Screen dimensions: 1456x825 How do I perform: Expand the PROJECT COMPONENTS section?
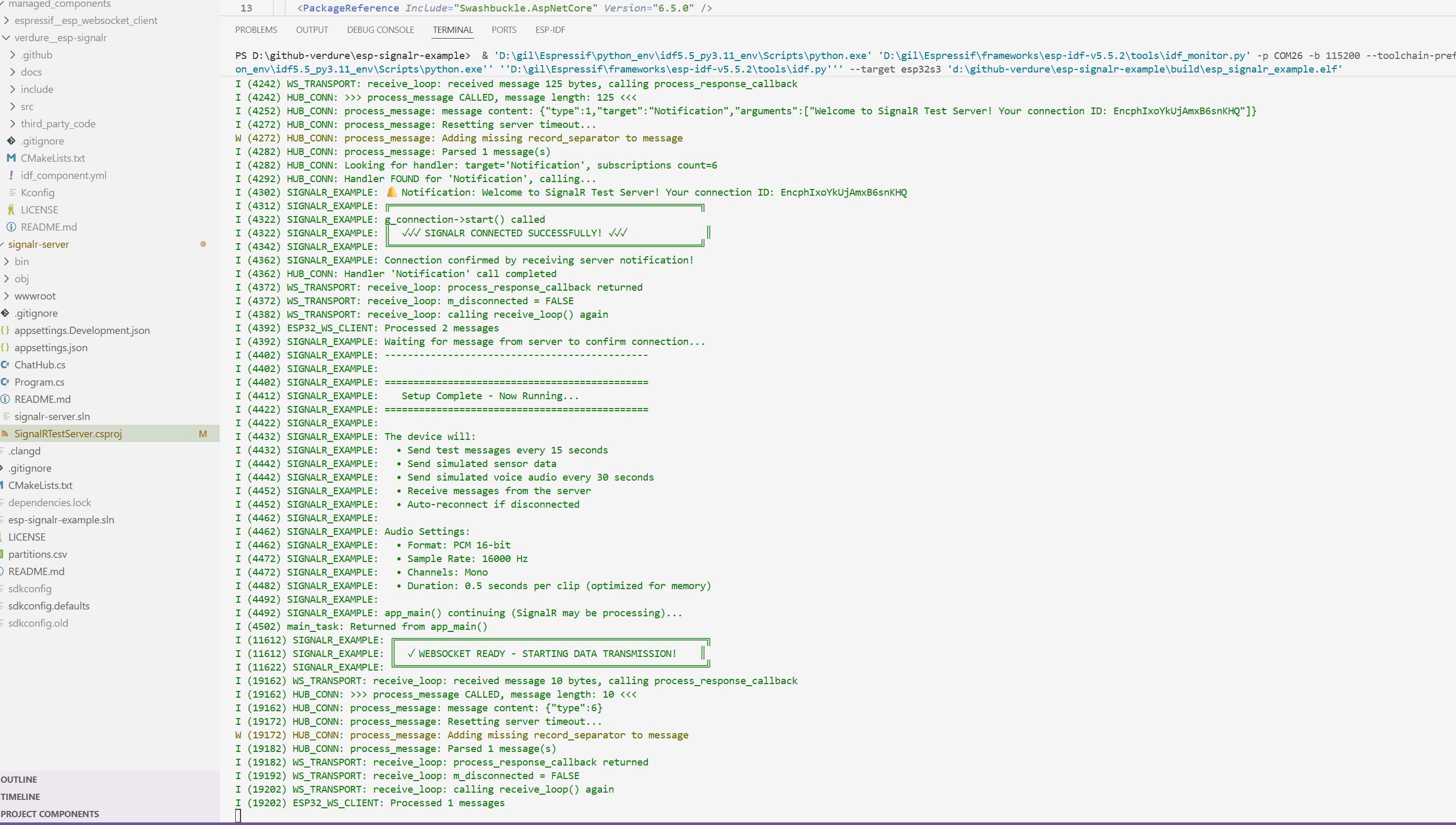50,814
